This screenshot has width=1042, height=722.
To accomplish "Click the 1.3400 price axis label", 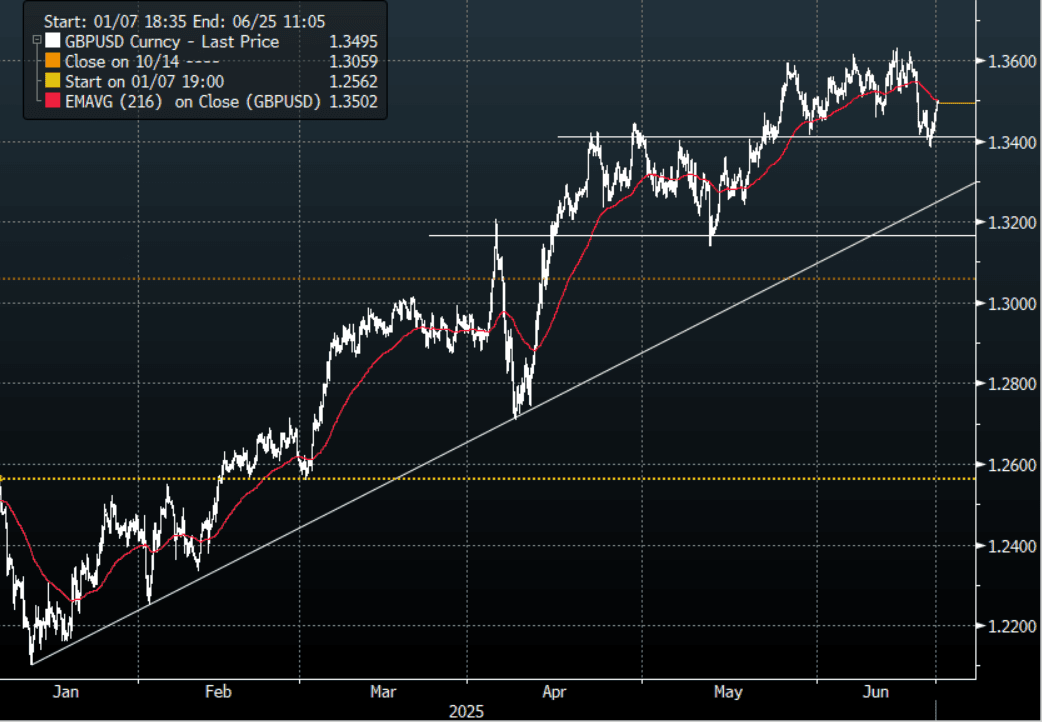I will (1012, 142).
